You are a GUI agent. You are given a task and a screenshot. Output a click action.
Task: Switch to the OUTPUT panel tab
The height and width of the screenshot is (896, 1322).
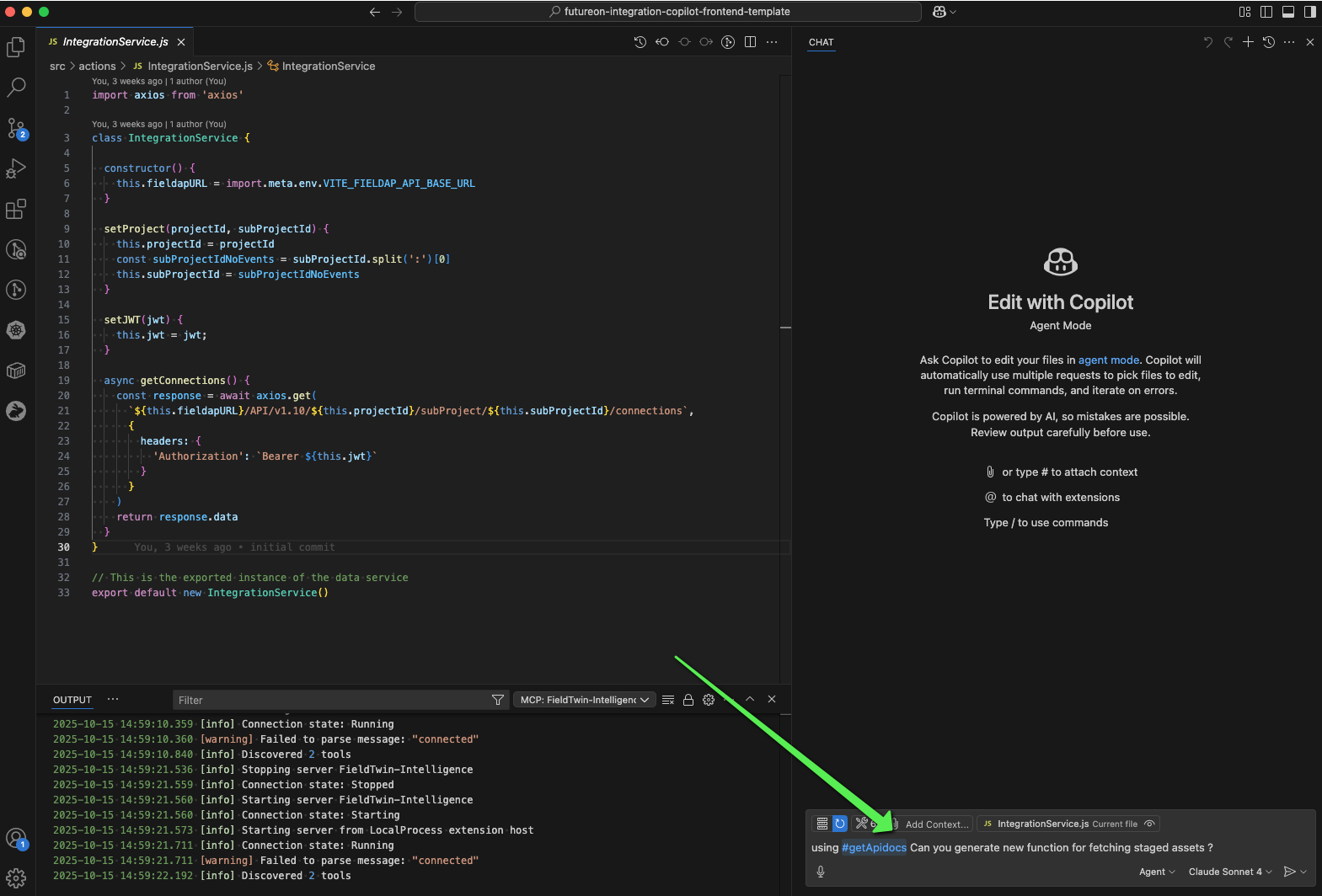pyautogui.click(x=72, y=700)
